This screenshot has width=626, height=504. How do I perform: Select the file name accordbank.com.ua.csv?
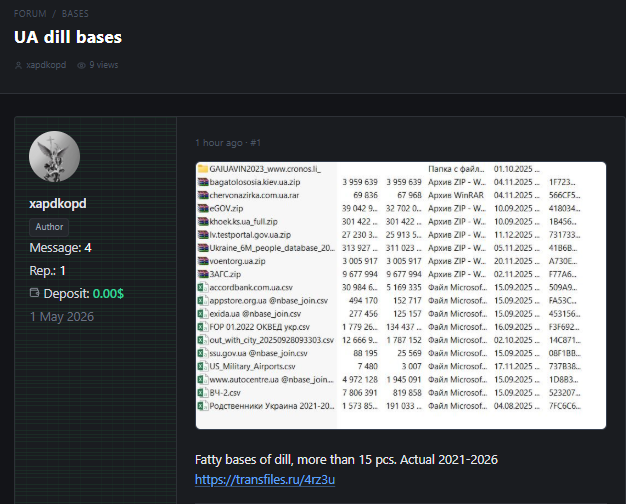pos(251,288)
